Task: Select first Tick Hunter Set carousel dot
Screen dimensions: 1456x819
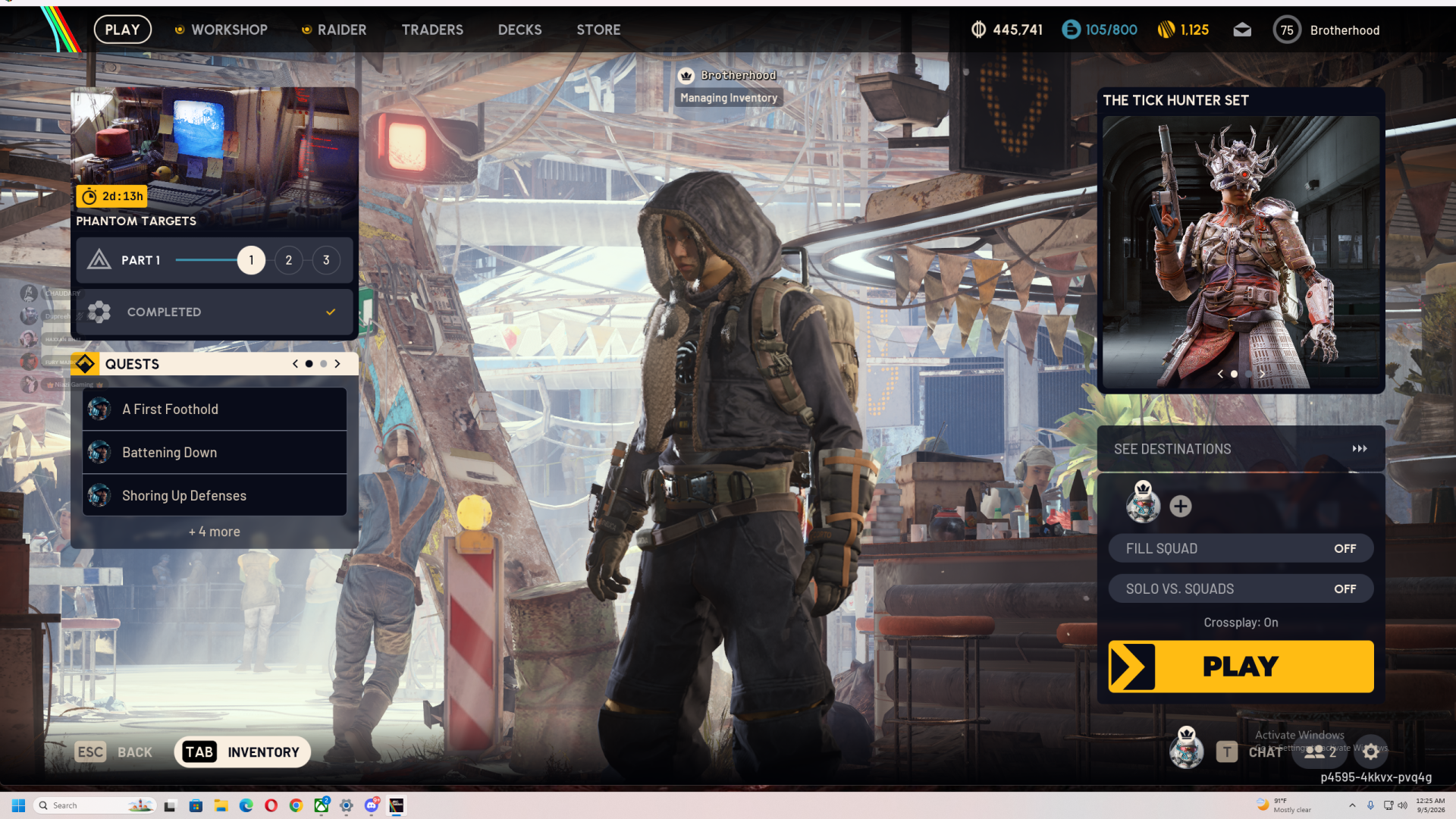Action: click(1234, 374)
